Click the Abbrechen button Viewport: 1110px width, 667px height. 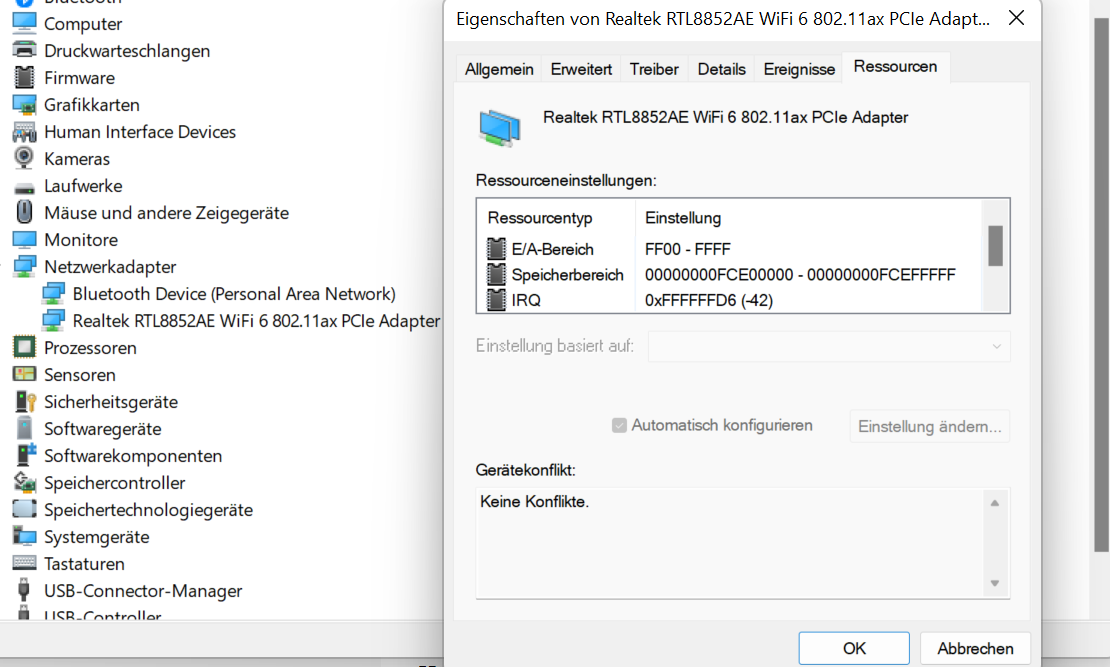975,648
